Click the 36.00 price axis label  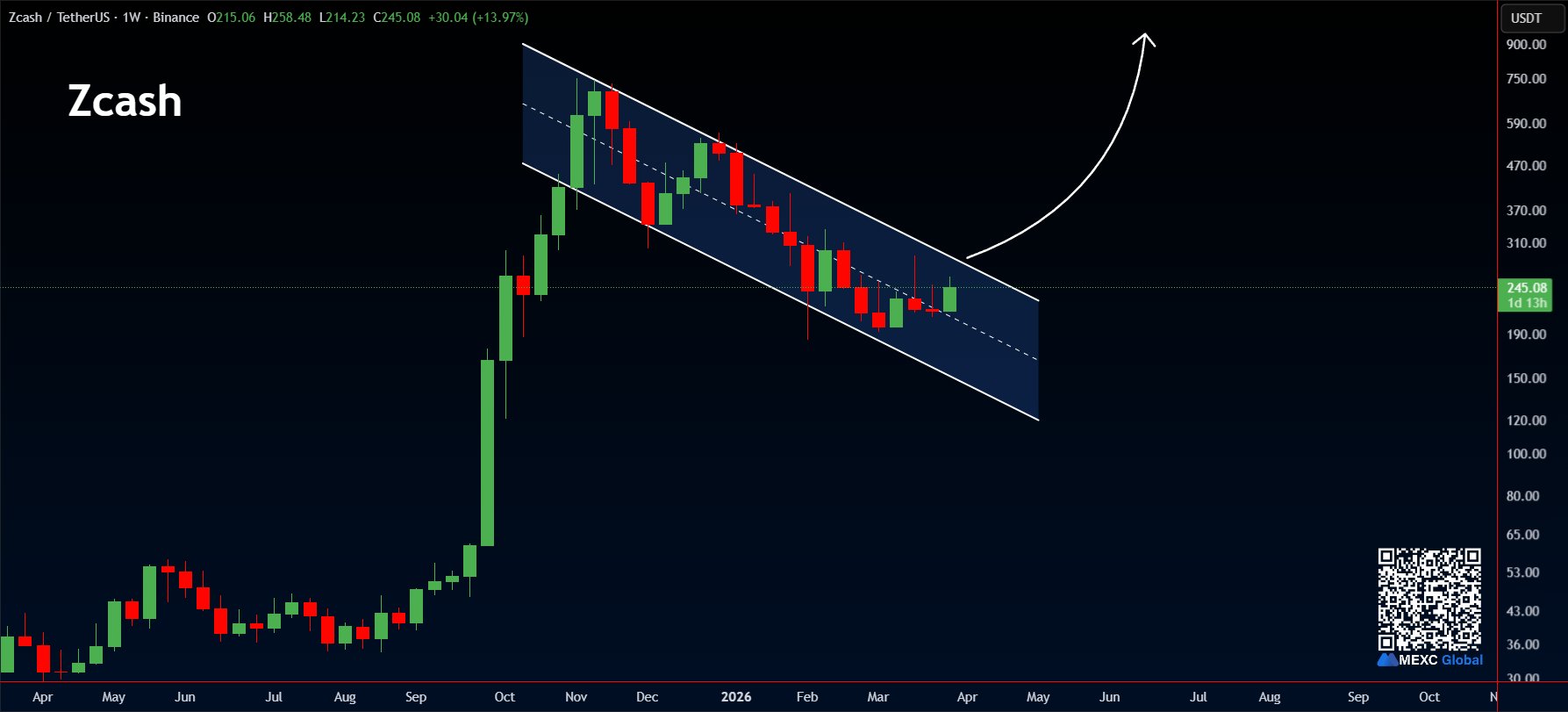tap(1523, 644)
